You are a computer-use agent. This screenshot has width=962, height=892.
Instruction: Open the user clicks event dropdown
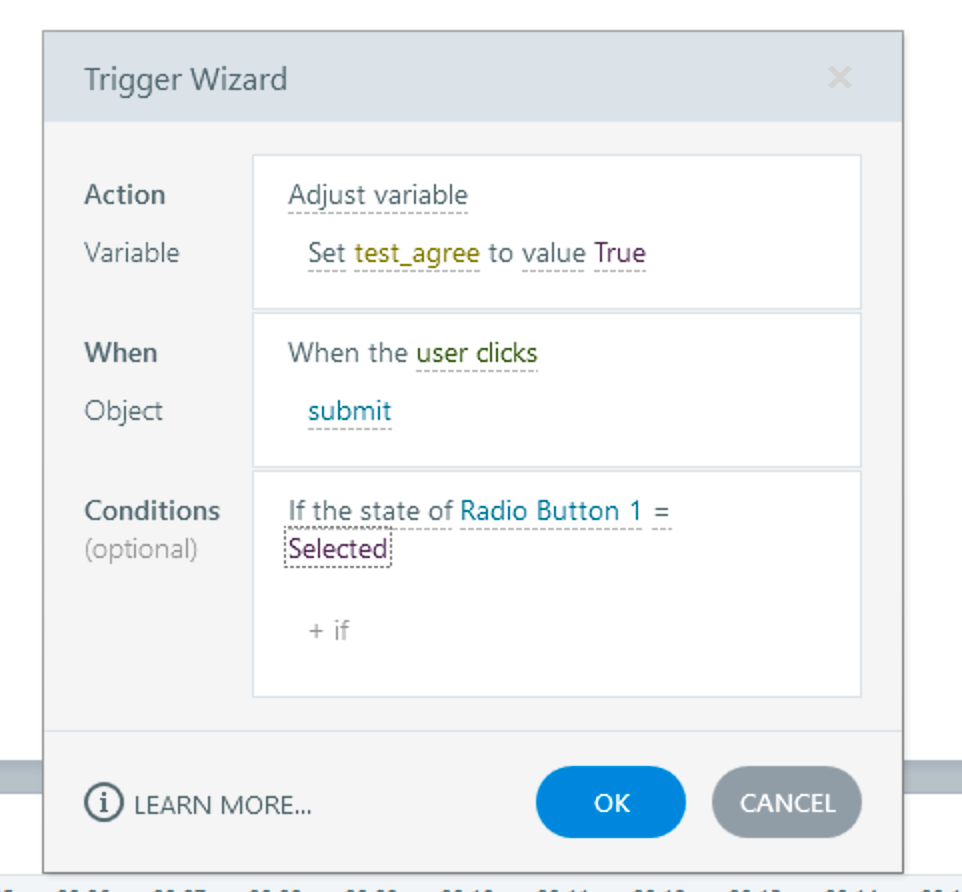click(x=476, y=353)
